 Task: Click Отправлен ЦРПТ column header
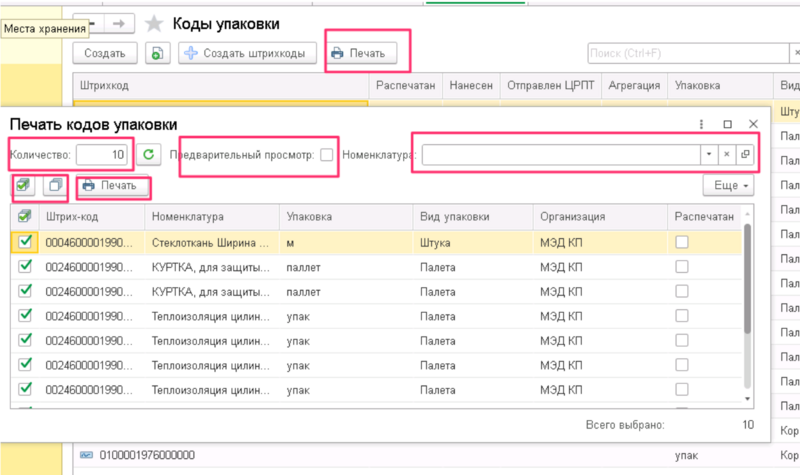click(551, 85)
